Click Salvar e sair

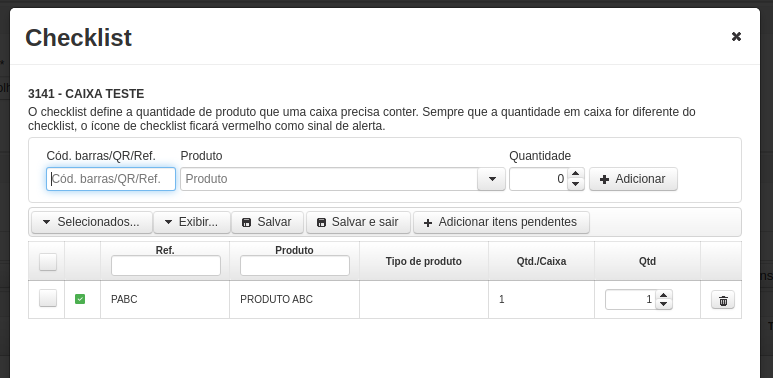pyautogui.click(x=358, y=222)
